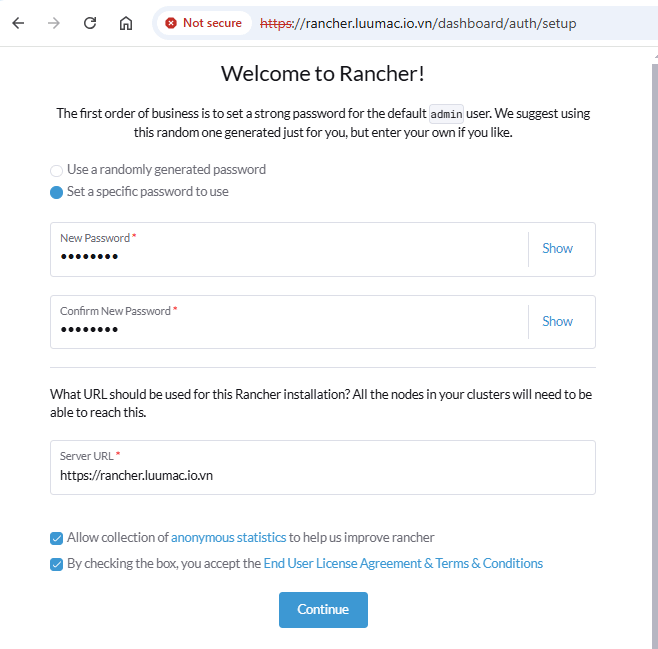Screen dimensions: 658x649
Task: Focus the Confirm New Password field
Action: (289, 322)
